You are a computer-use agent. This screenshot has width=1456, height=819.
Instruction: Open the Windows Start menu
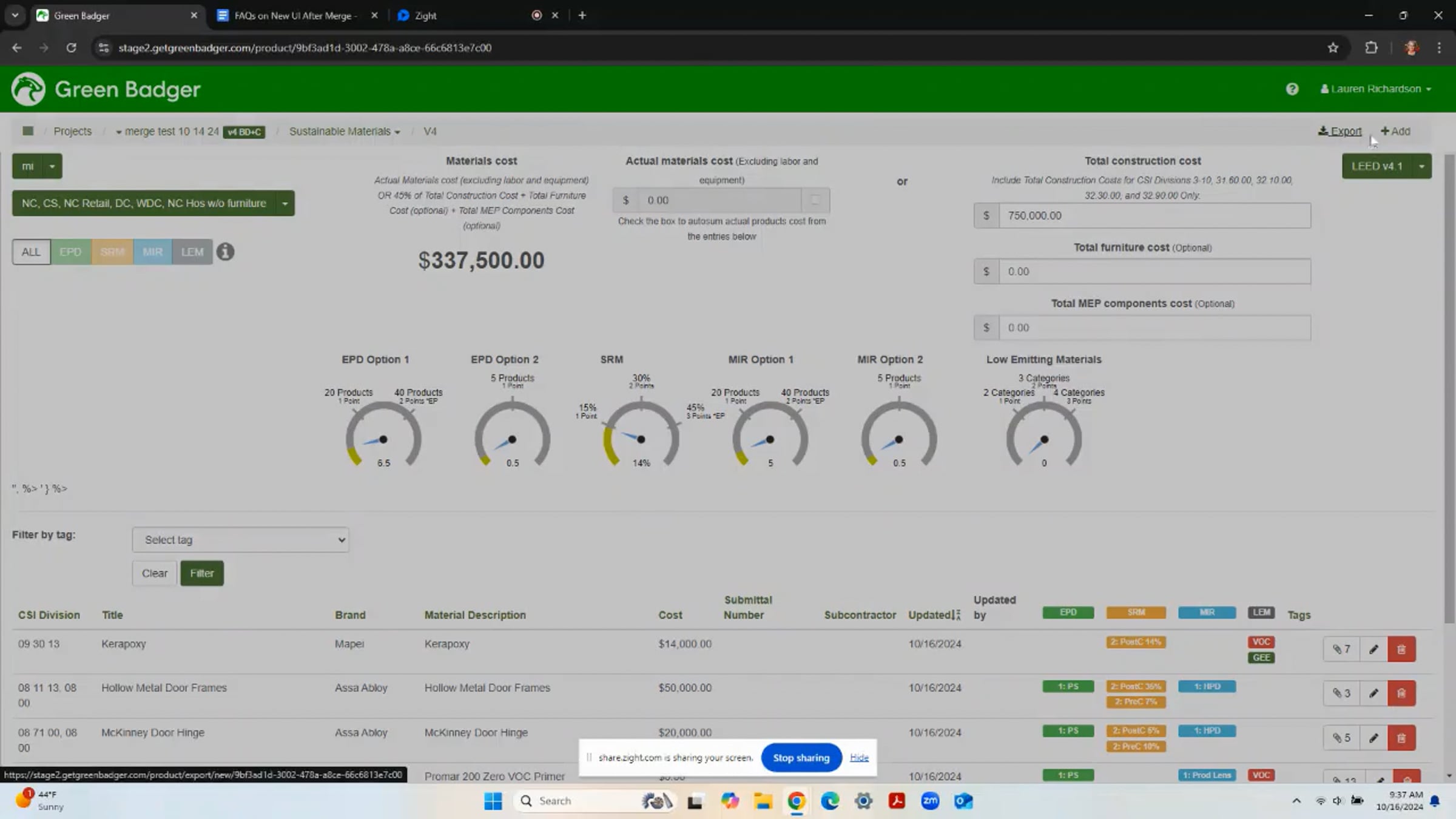493,801
